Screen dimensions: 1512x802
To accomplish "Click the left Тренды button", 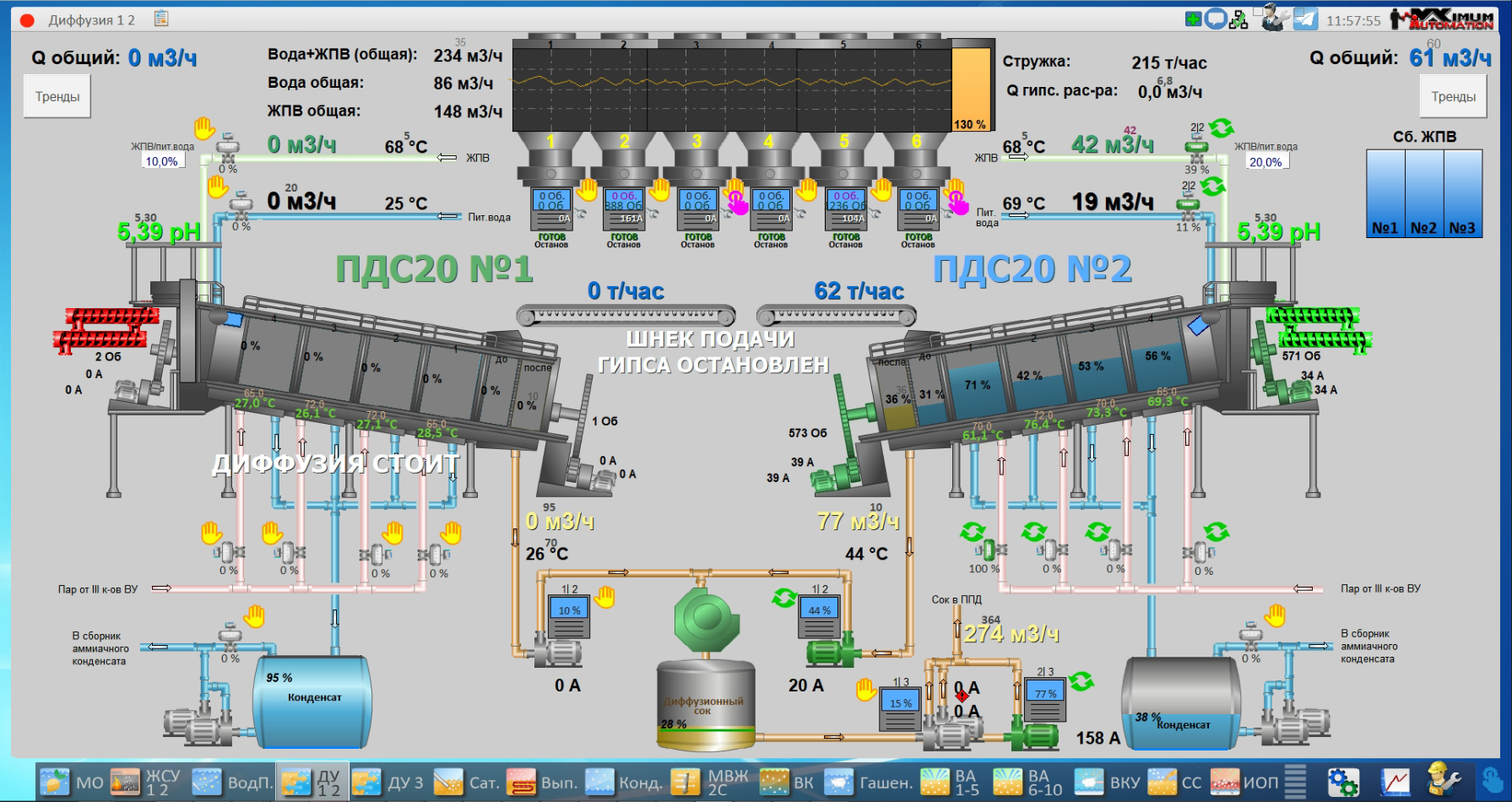I will coord(57,97).
